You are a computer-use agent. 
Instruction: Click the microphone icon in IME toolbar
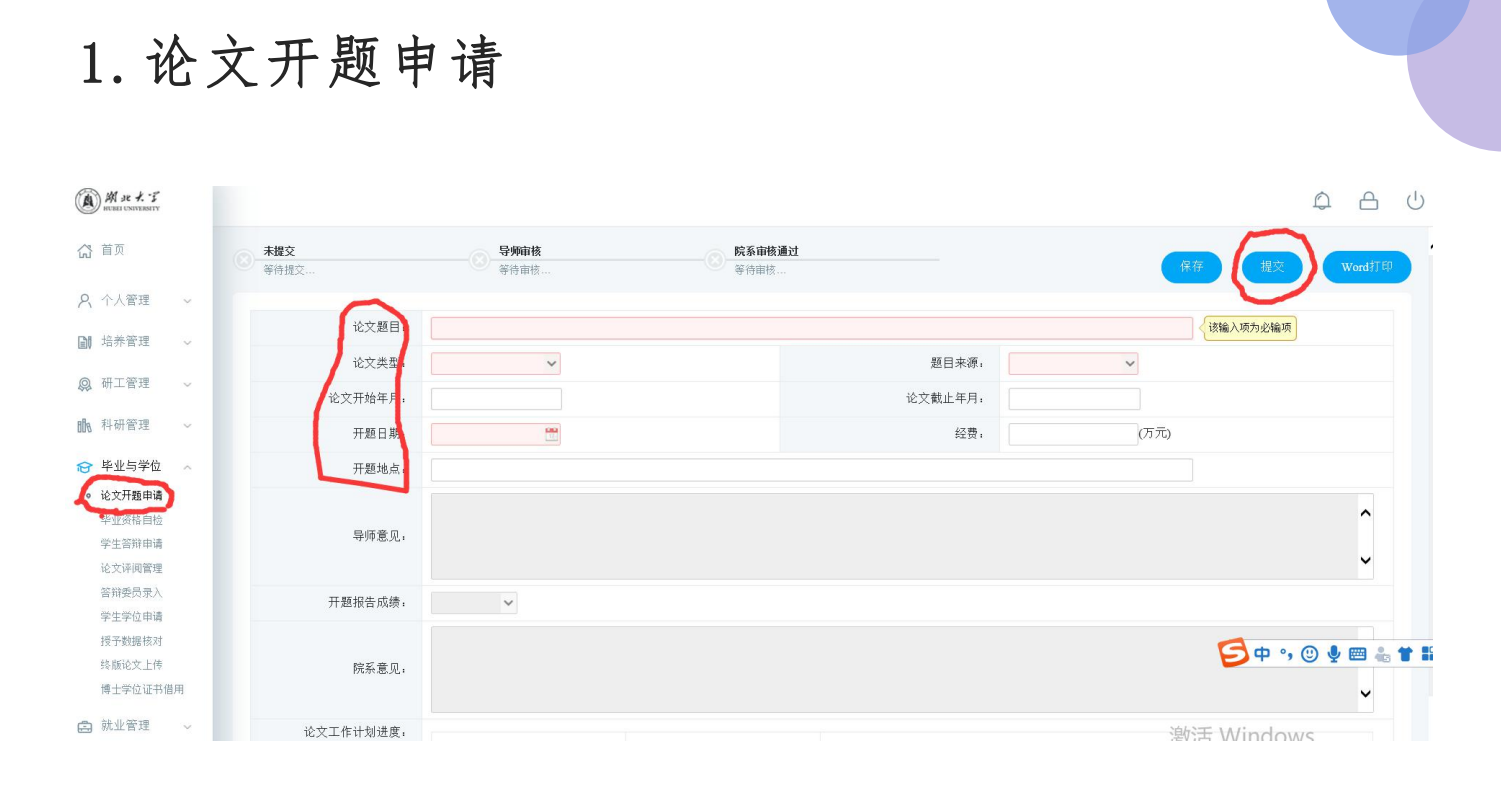[x=1334, y=654]
